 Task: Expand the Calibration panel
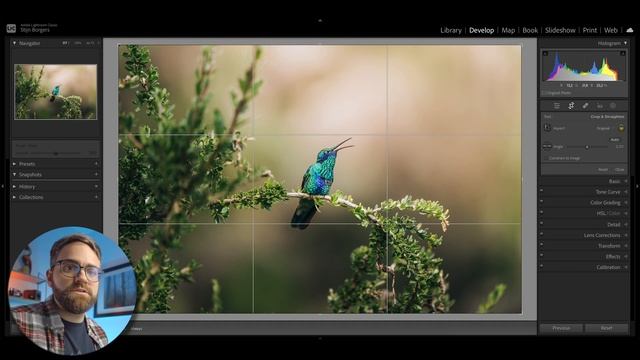626,267
